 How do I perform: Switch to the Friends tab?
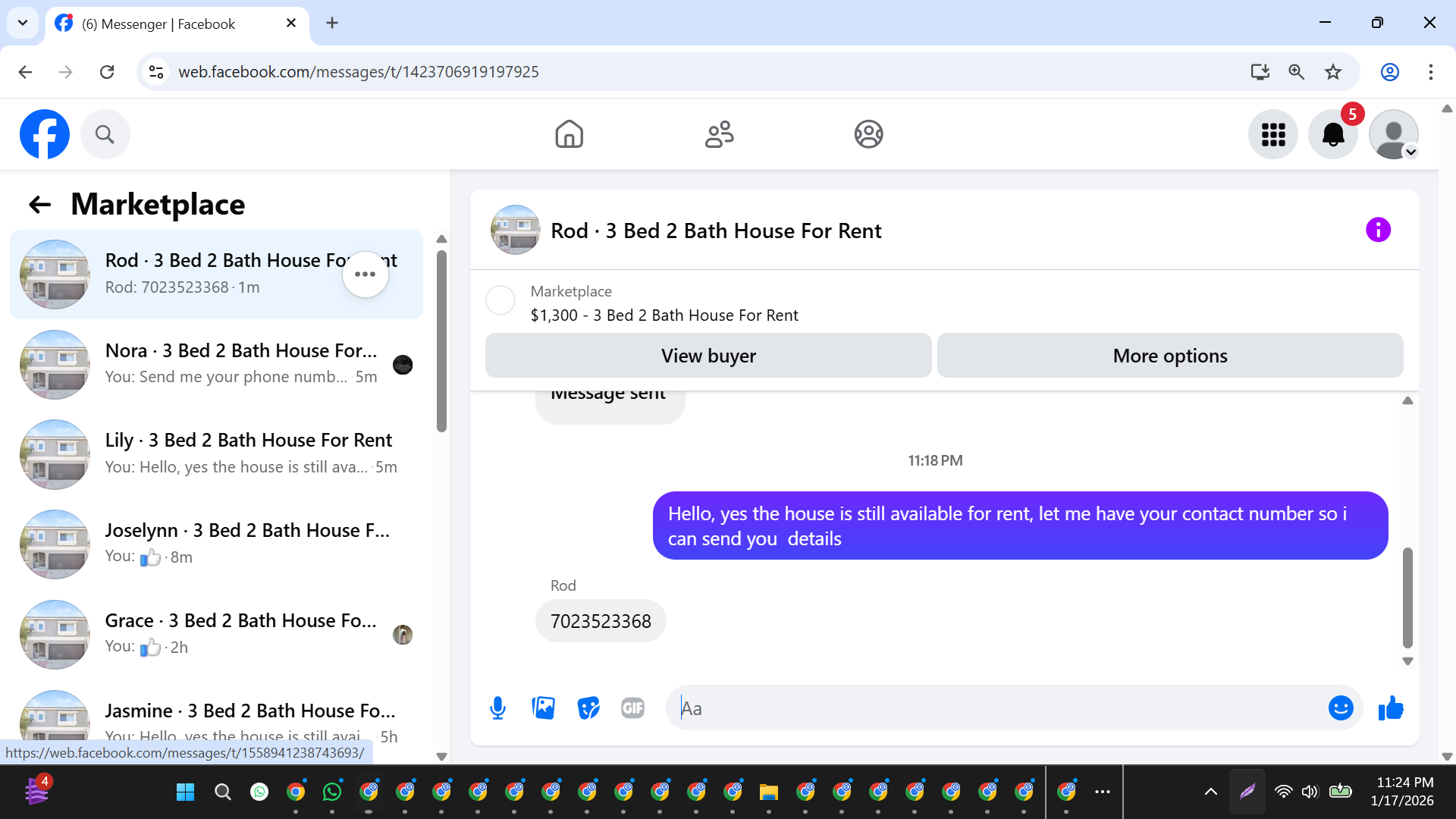point(719,135)
